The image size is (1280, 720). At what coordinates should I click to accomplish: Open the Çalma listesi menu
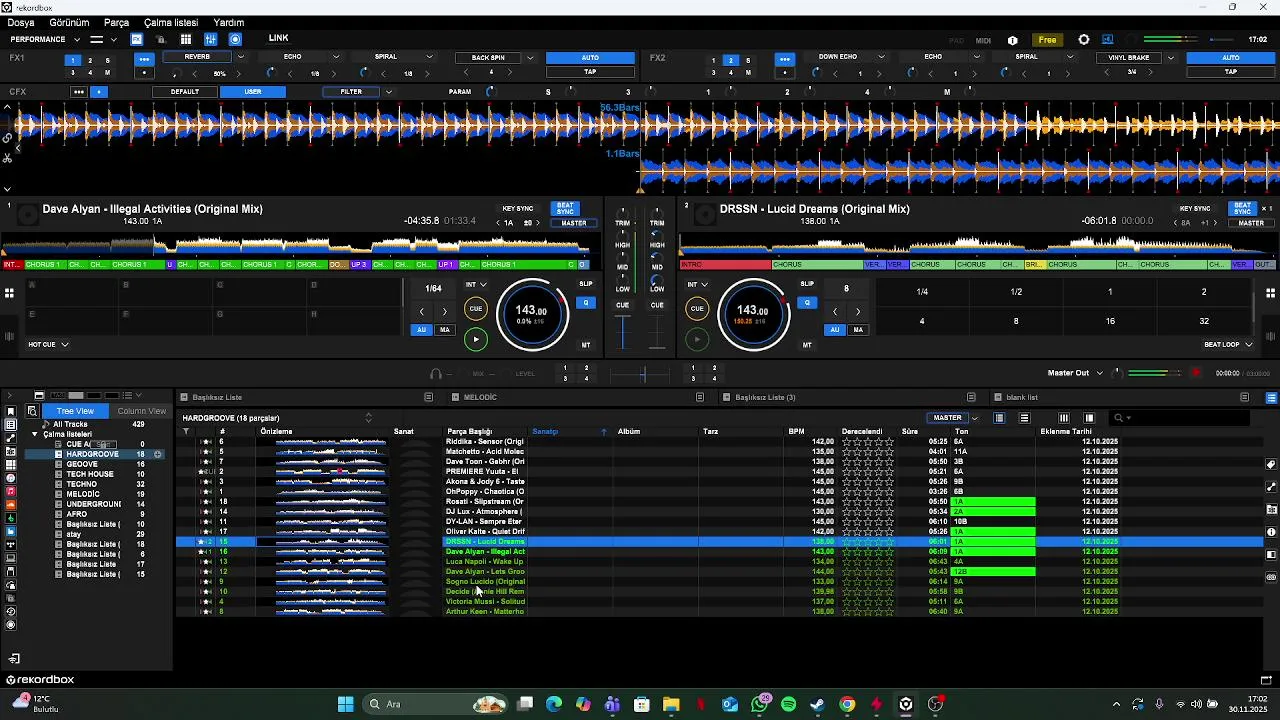(x=171, y=22)
